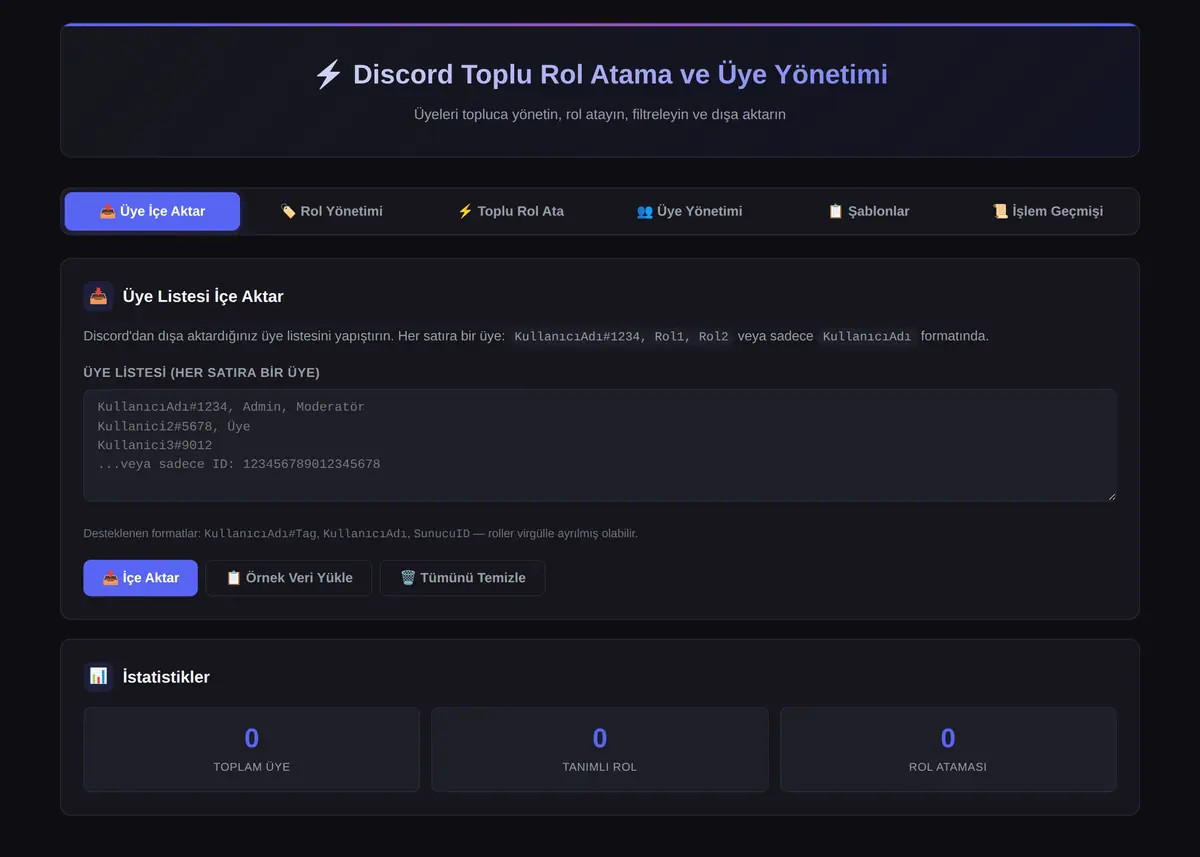Click the chart icon beside İstatistikler
The width and height of the screenshot is (1200, 857).
click(98, 676)
